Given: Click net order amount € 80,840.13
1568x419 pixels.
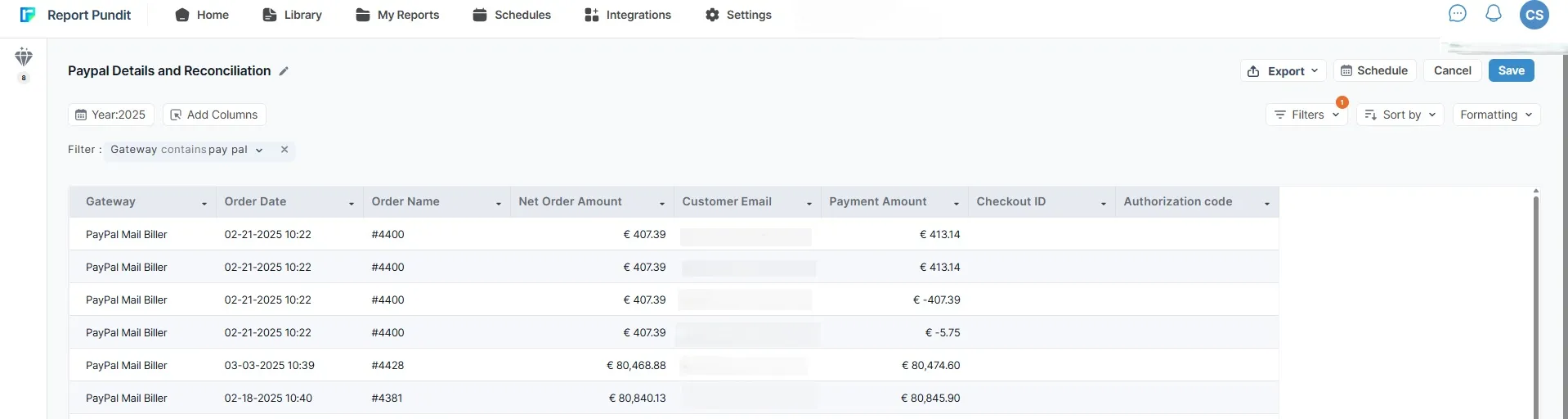Looking at the screenshot, I should (638, 398).
